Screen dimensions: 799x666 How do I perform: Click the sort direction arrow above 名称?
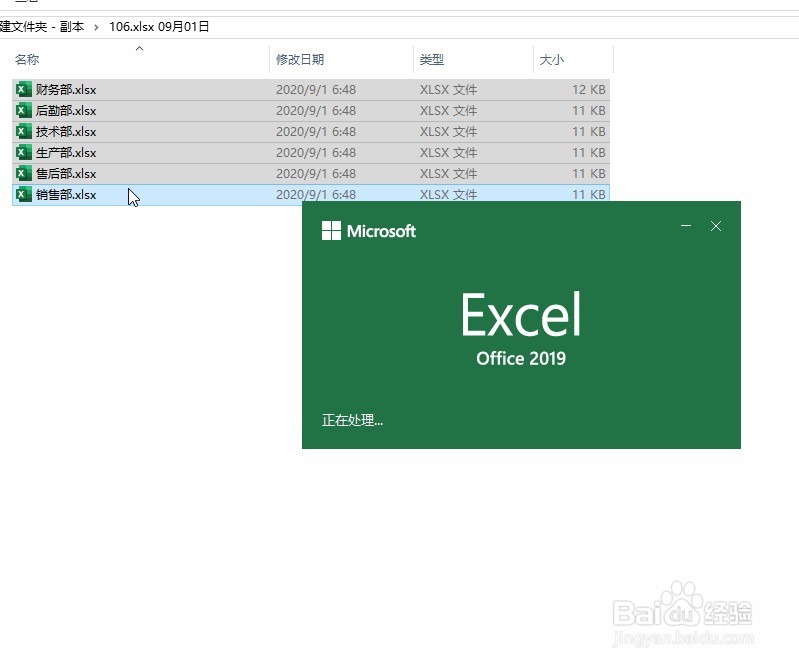click(x=139, y=48)
